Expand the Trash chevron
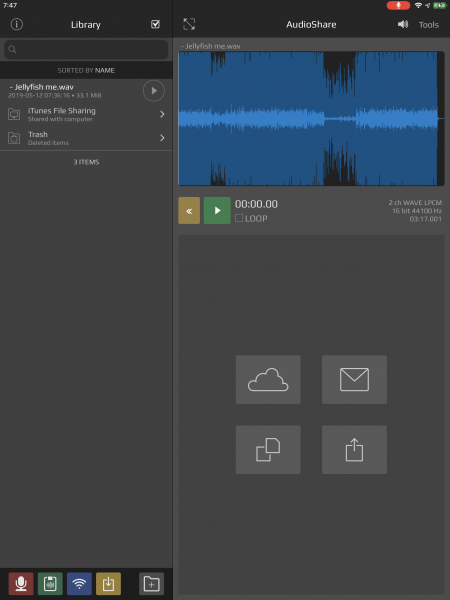 tap(162, 138)
